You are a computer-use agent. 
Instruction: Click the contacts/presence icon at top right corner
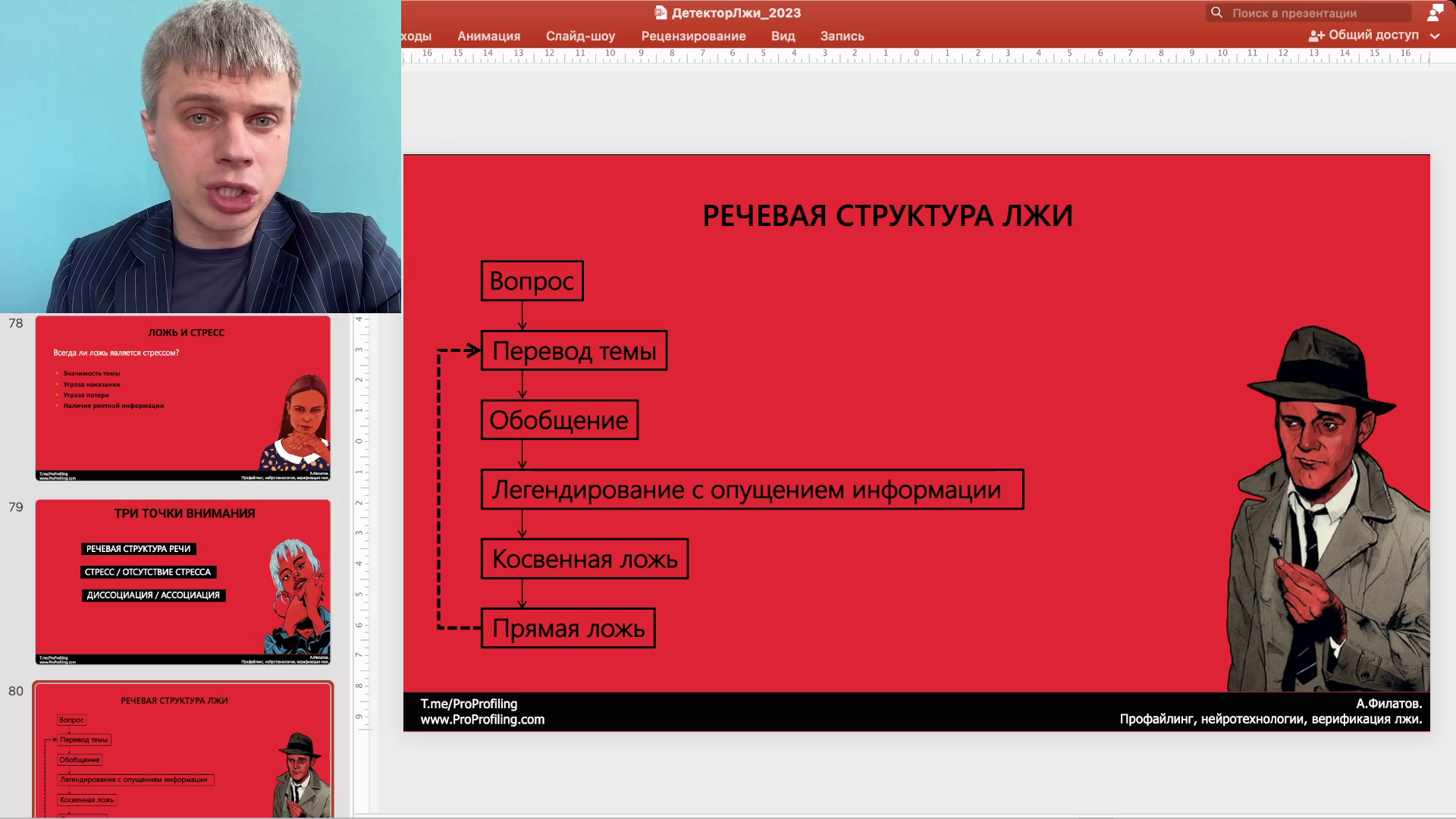click(x=1434, y=12)
